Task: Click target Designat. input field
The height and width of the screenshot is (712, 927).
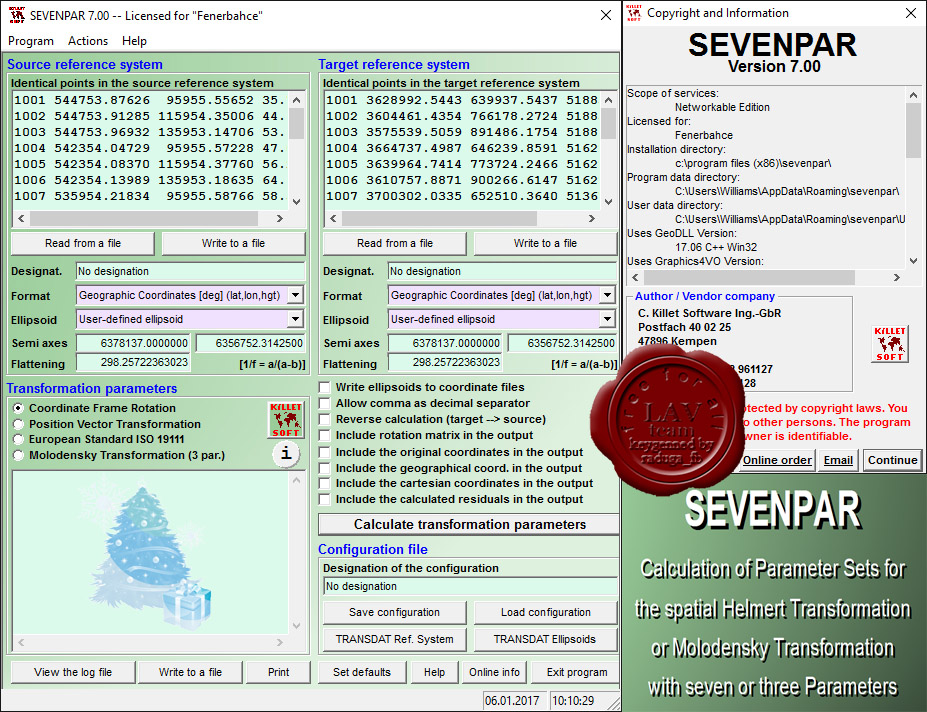Action: (x=502, y=271)
